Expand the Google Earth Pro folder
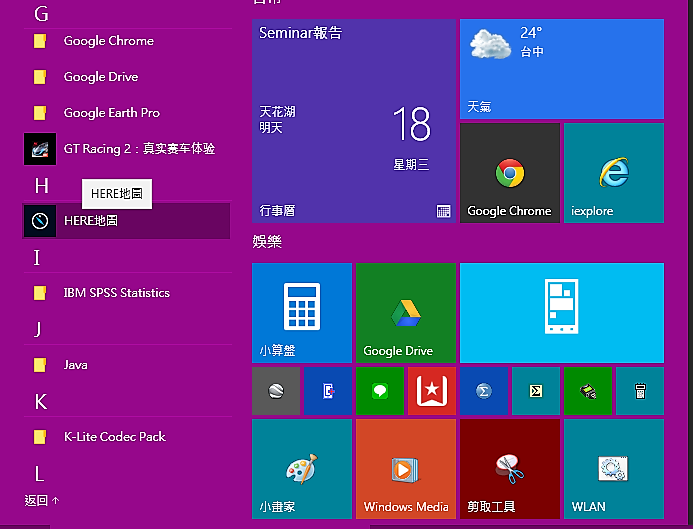Viewport: 693px width, 529px height. [x=126, y=113]
